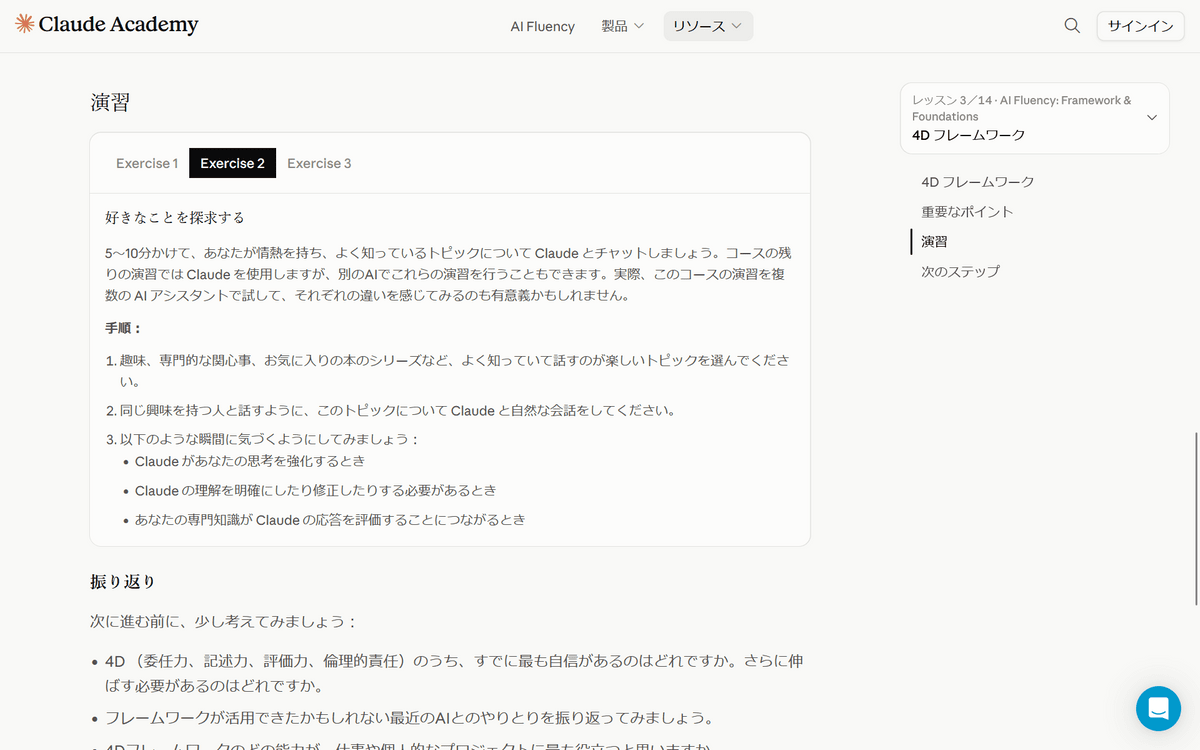Switch to the Exercise 1 tab

pos(147,163)
